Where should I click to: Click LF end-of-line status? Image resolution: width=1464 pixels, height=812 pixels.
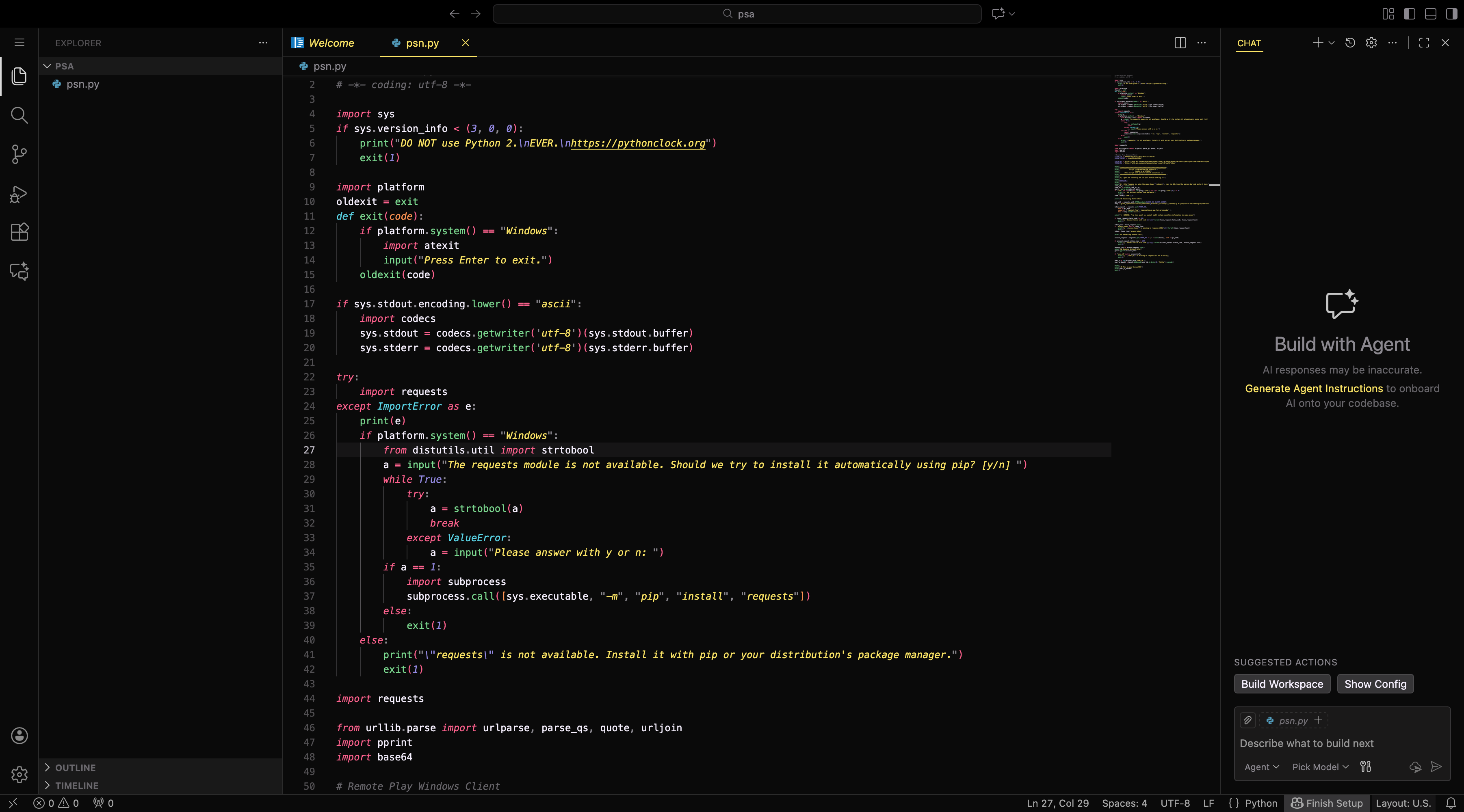tap(1209, 803)
